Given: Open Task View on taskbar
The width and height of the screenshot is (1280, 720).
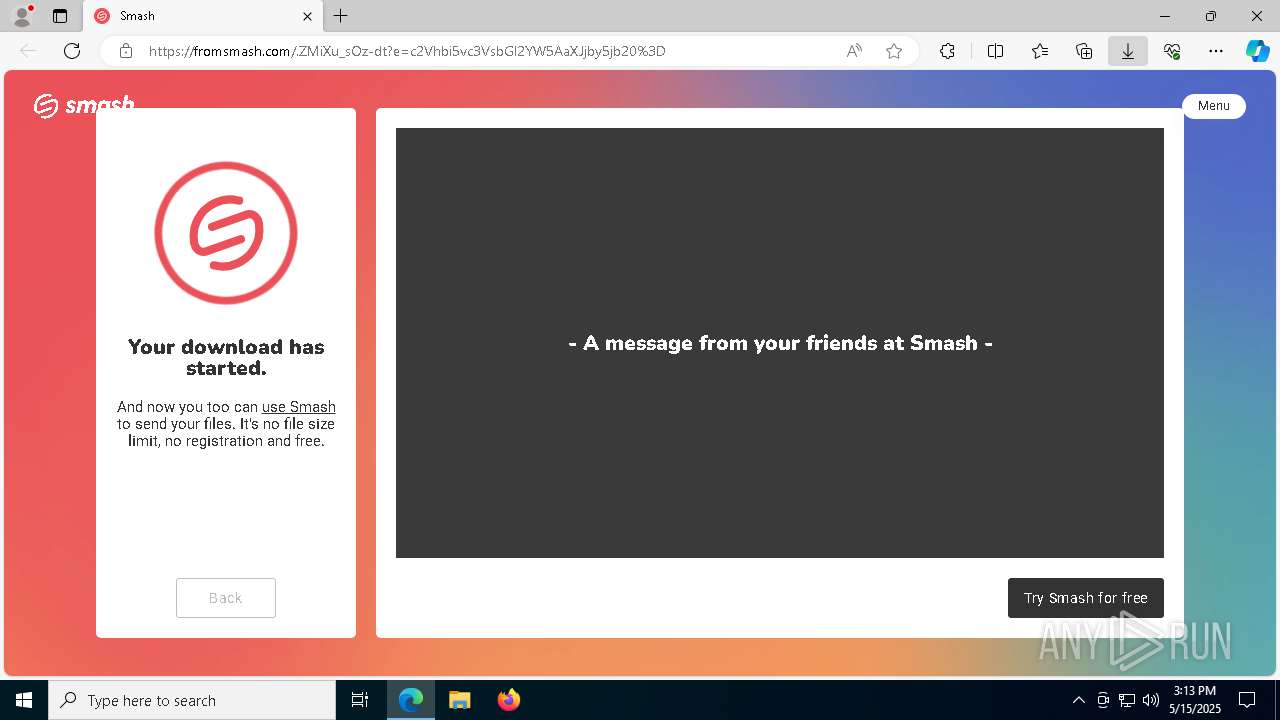Looking at the screenshot, I should tap(360, 700).
